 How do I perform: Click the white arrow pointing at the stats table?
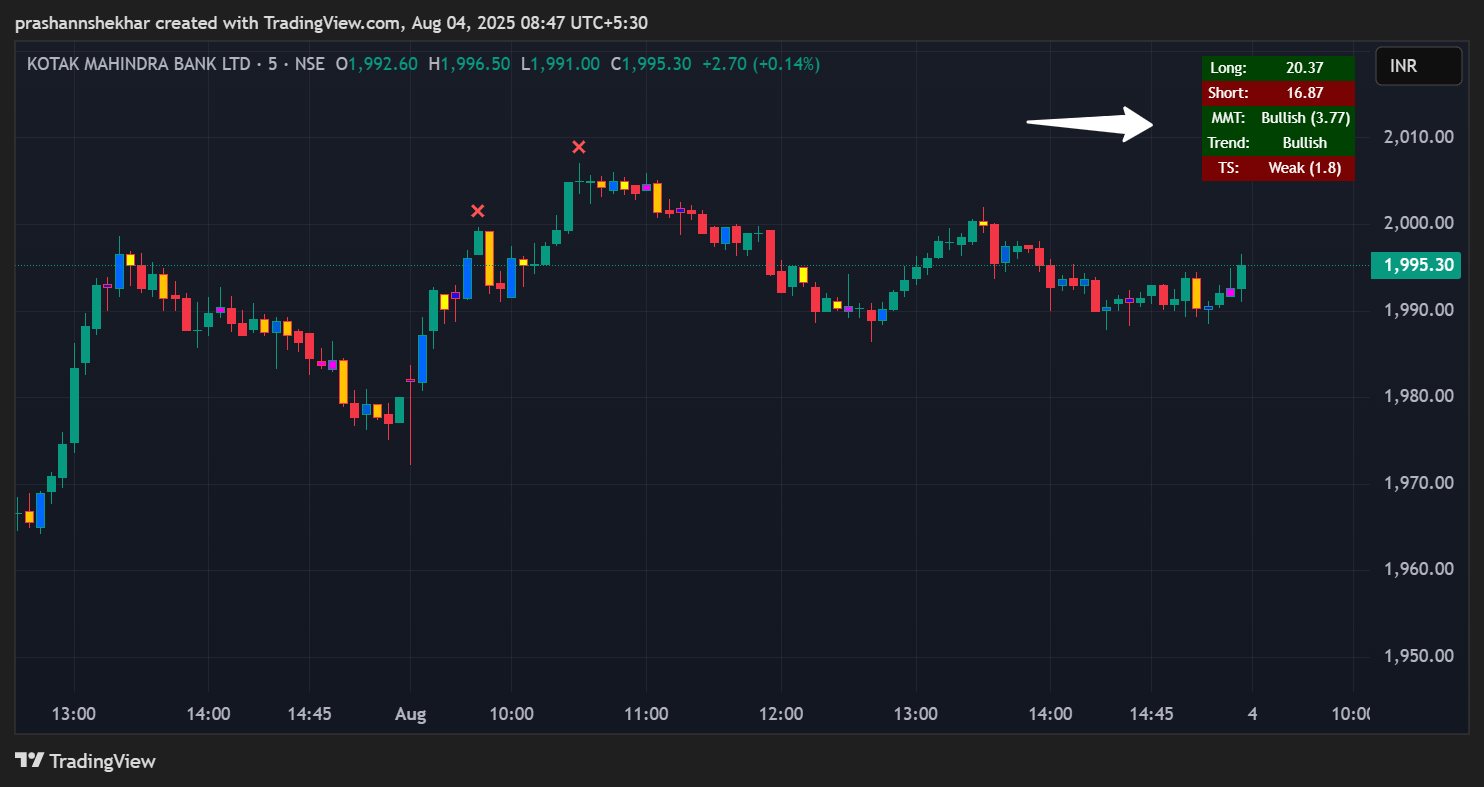1090,123
